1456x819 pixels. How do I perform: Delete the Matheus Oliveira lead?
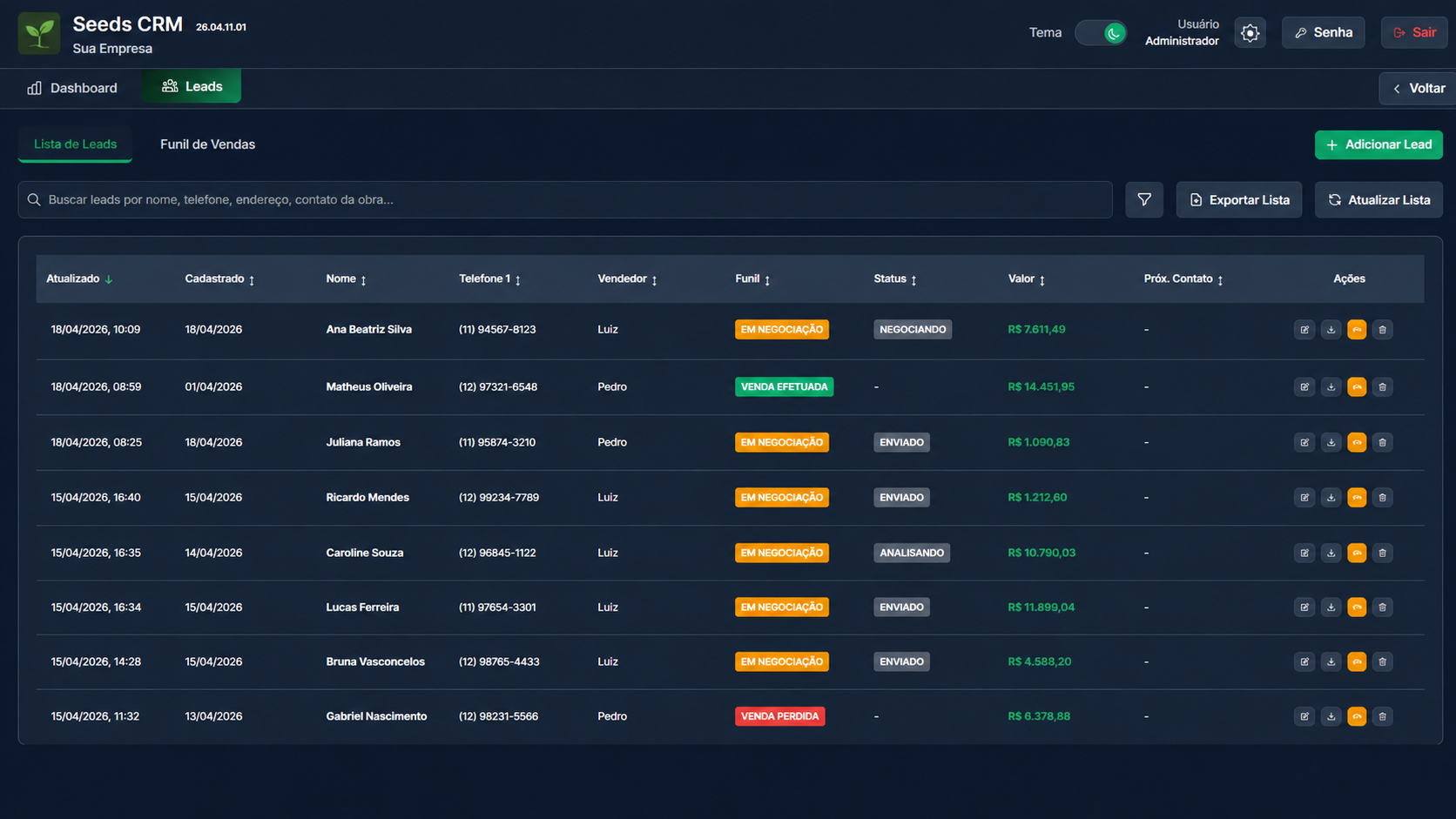(1382, 386)
